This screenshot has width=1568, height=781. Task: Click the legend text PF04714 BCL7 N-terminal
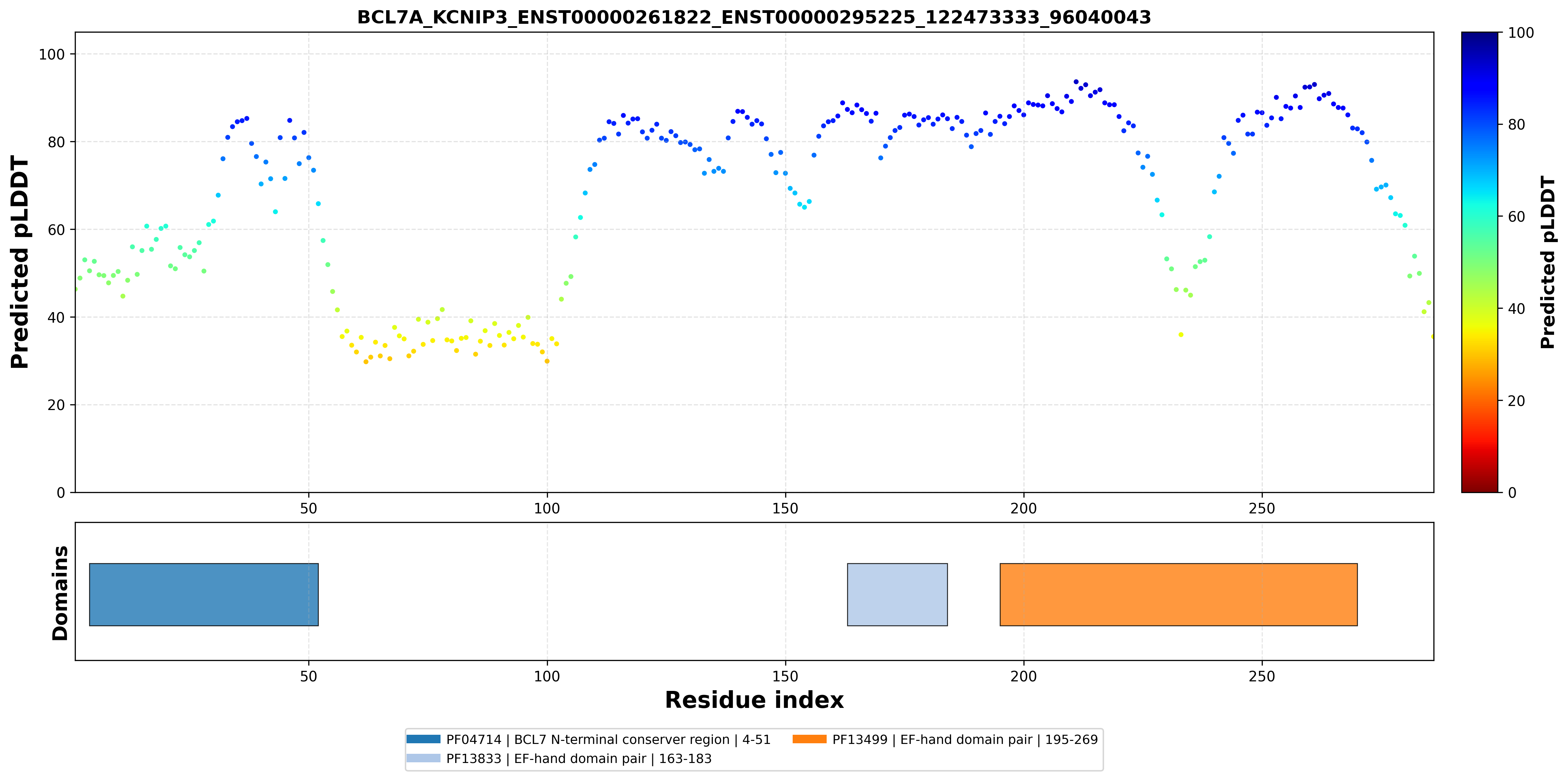[x=608, y=740]
